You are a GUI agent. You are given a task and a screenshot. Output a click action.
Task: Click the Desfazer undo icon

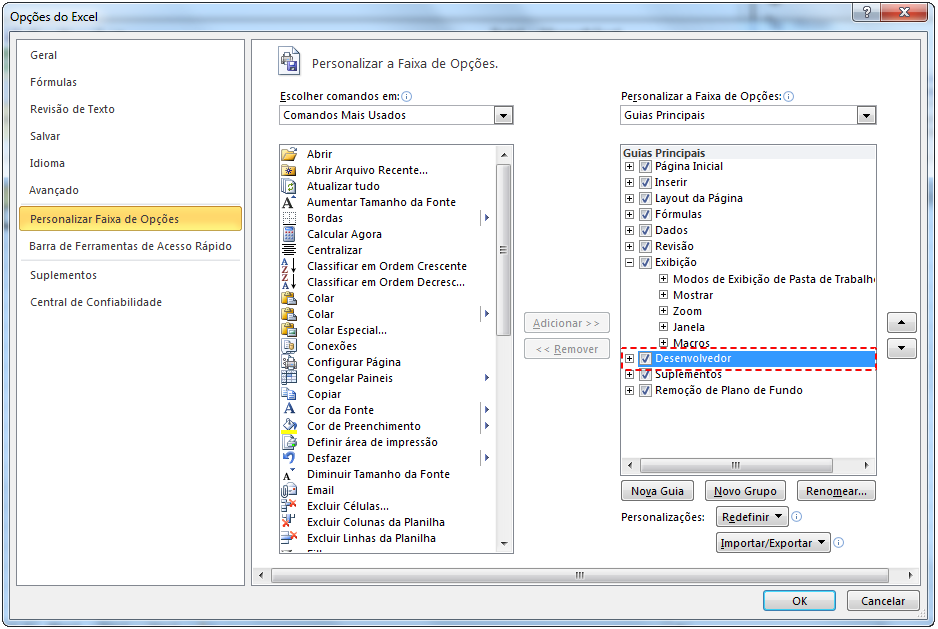pos(288,458)
